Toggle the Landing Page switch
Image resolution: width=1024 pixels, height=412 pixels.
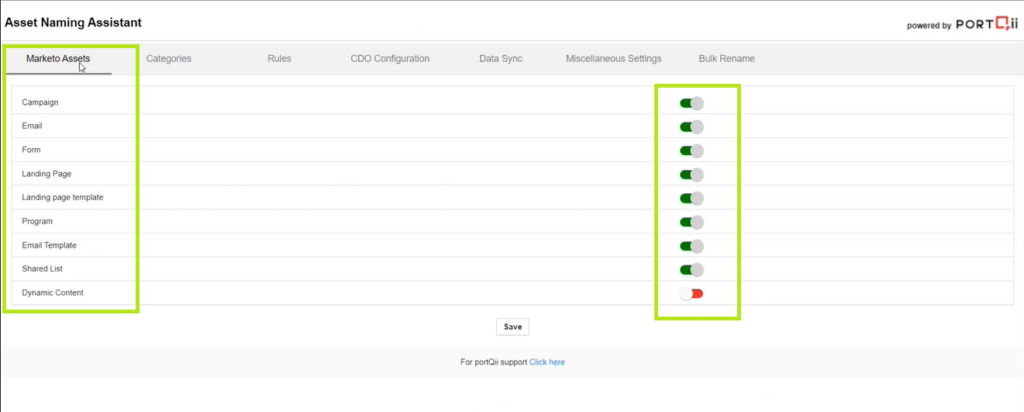click(x=692, y=175)
